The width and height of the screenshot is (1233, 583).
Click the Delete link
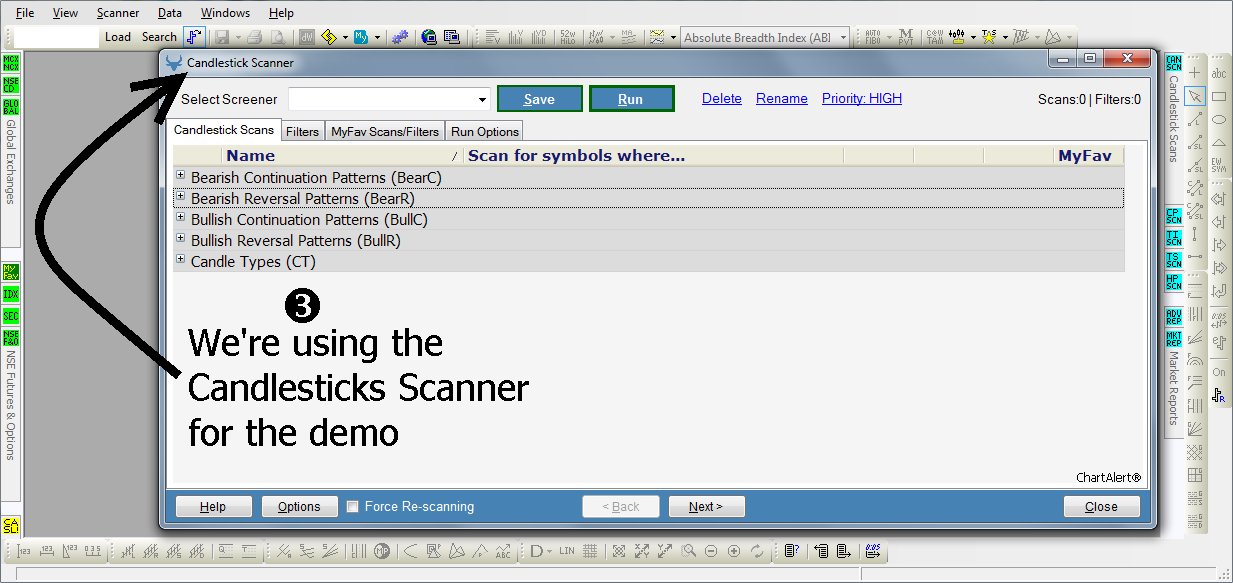(x=722, y=98)
